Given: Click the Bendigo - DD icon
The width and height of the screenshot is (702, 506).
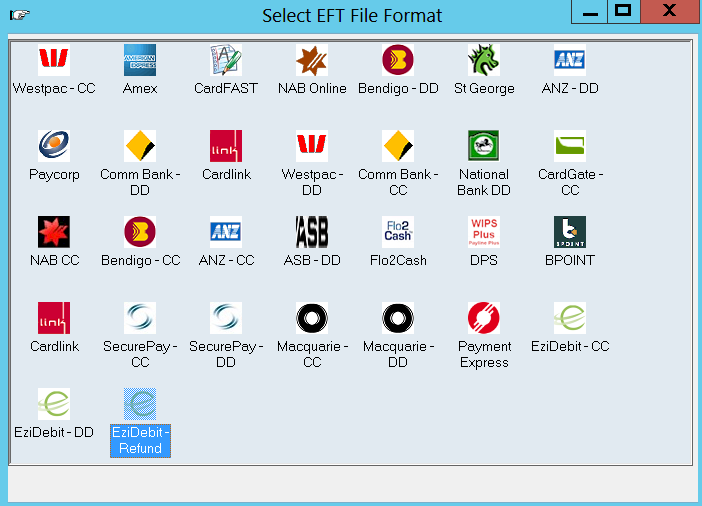Looking at the screenshot, I should point(398,60).
